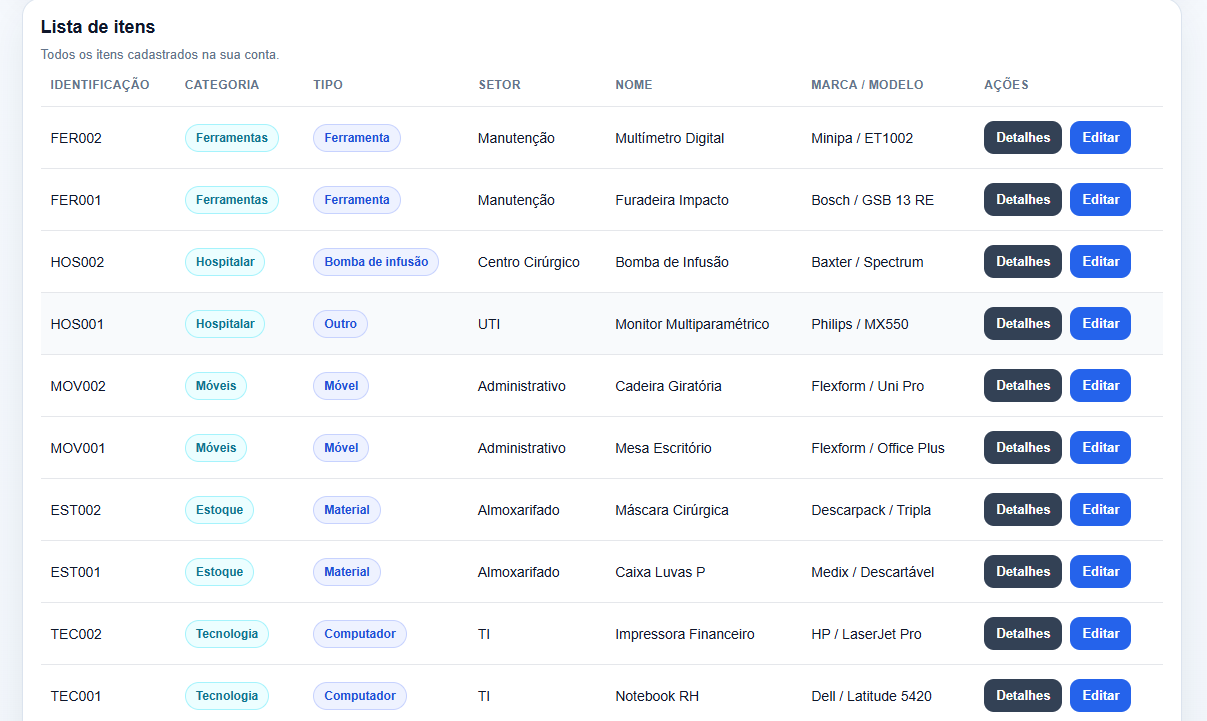The height and width of the screenshot is (721, 1207).
Task: Open Detalhes for Impressora Financeiro
Action: pyautogui.click(x=1023, y=634)
